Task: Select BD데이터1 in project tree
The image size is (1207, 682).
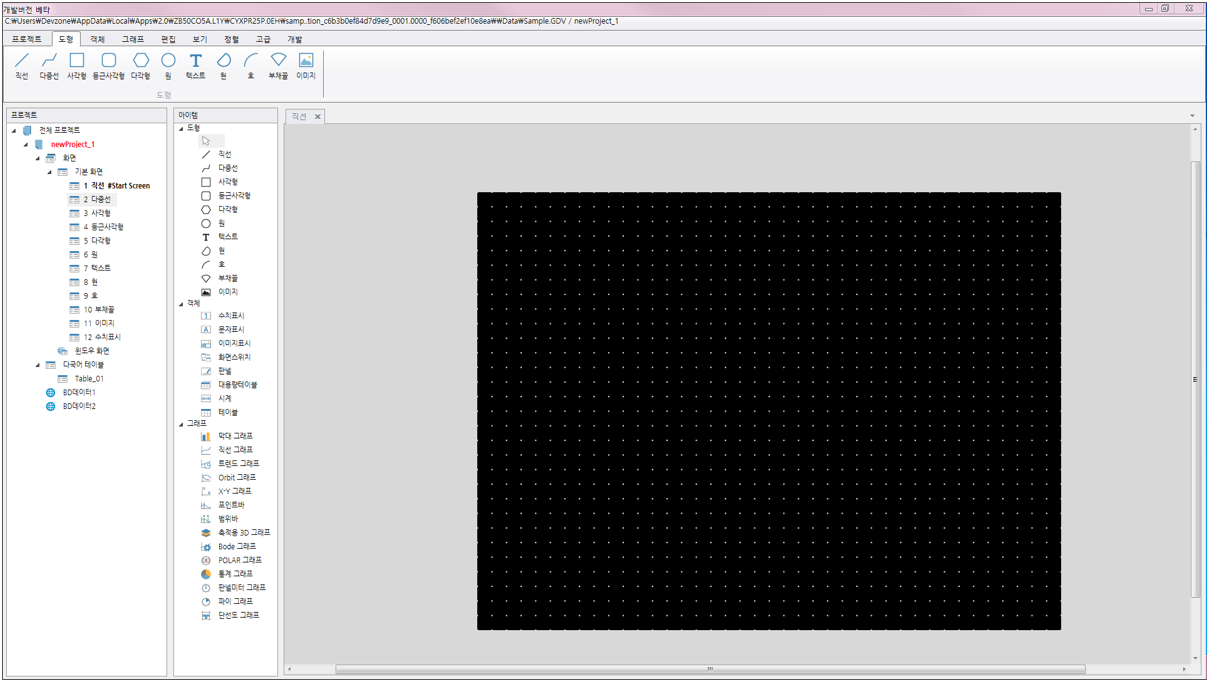Action: pos(71,393)
